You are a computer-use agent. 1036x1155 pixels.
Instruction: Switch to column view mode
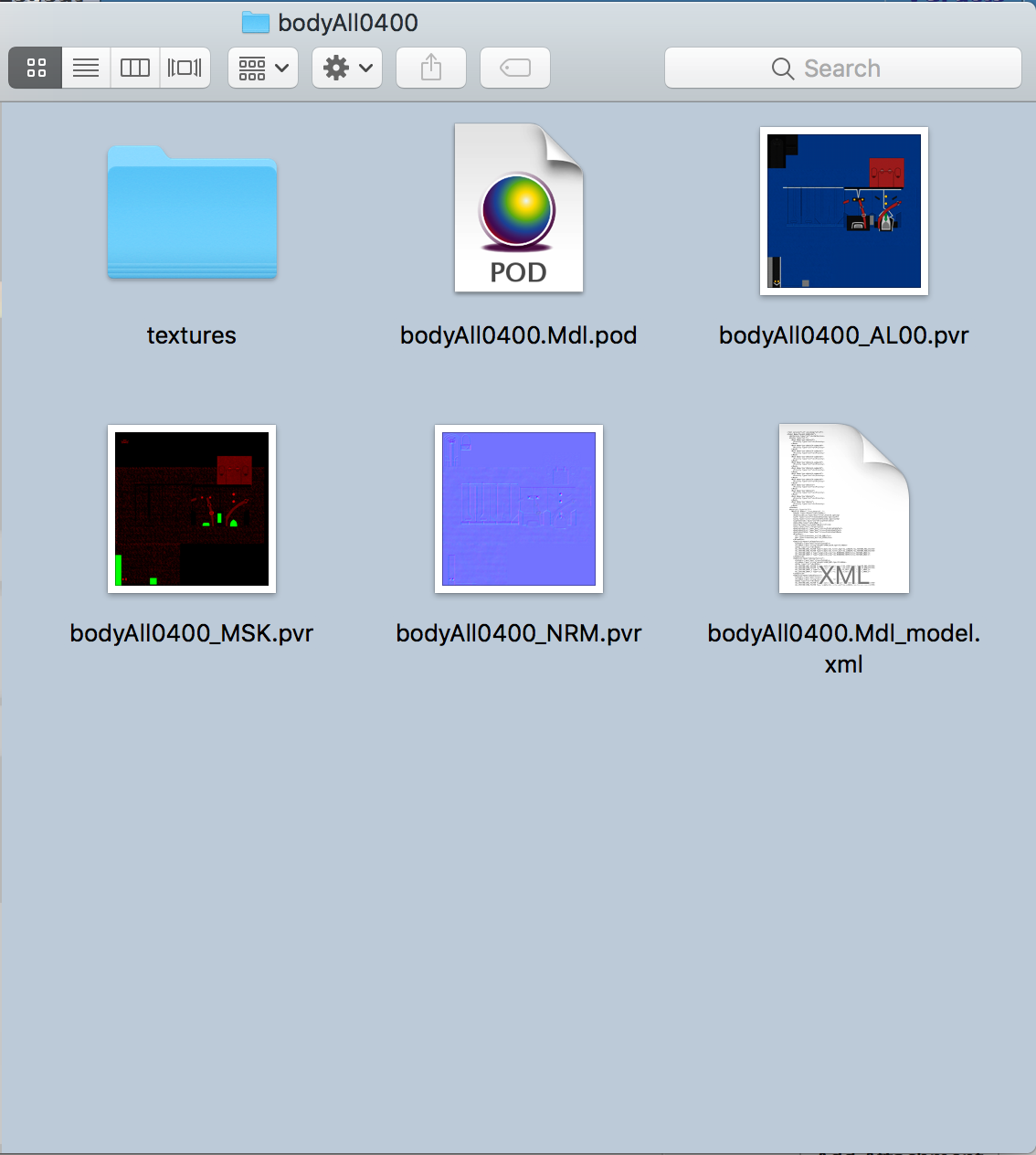point(135,68)
